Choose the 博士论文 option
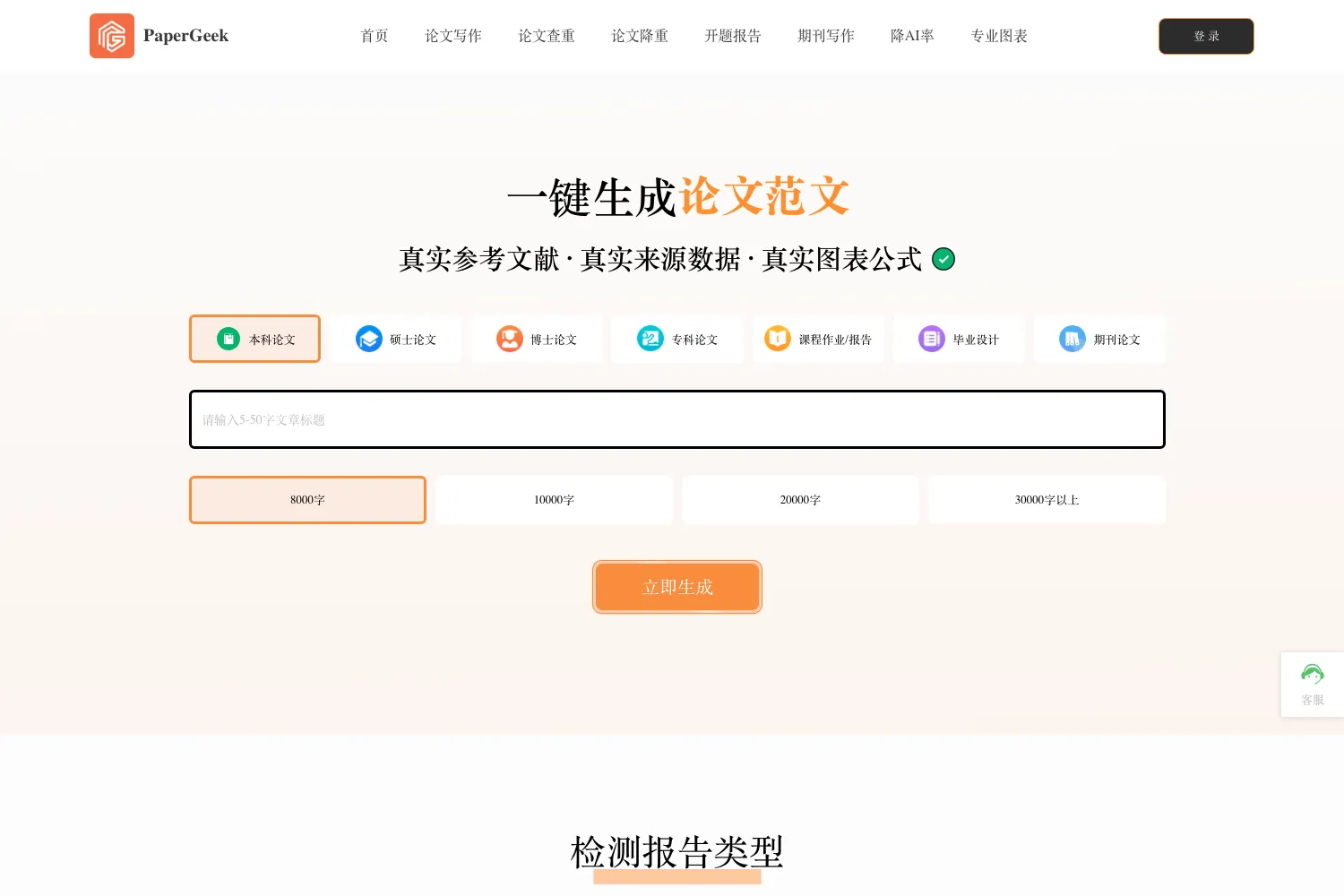Screen dimensions: 1344x896 tap(536, 339)
